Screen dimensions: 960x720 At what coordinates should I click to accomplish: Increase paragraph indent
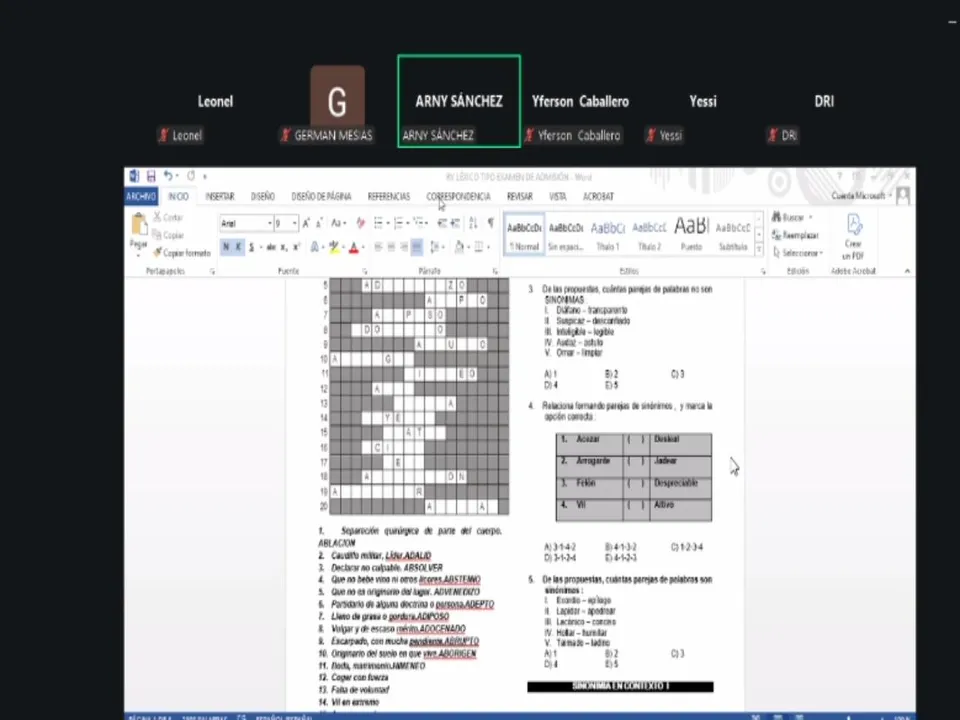tap(455, 223)
